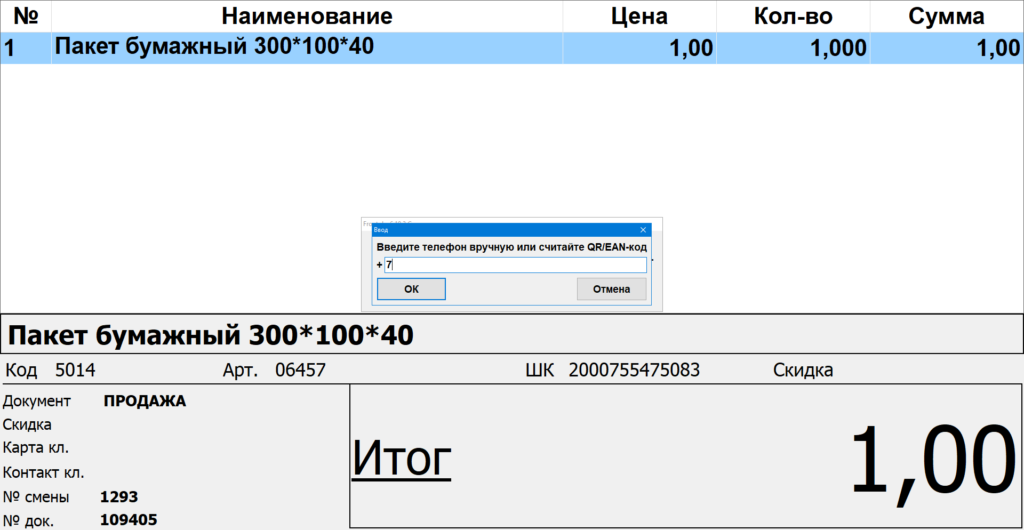
Task: Click the Сумма column header
Action: pos(946,16)
